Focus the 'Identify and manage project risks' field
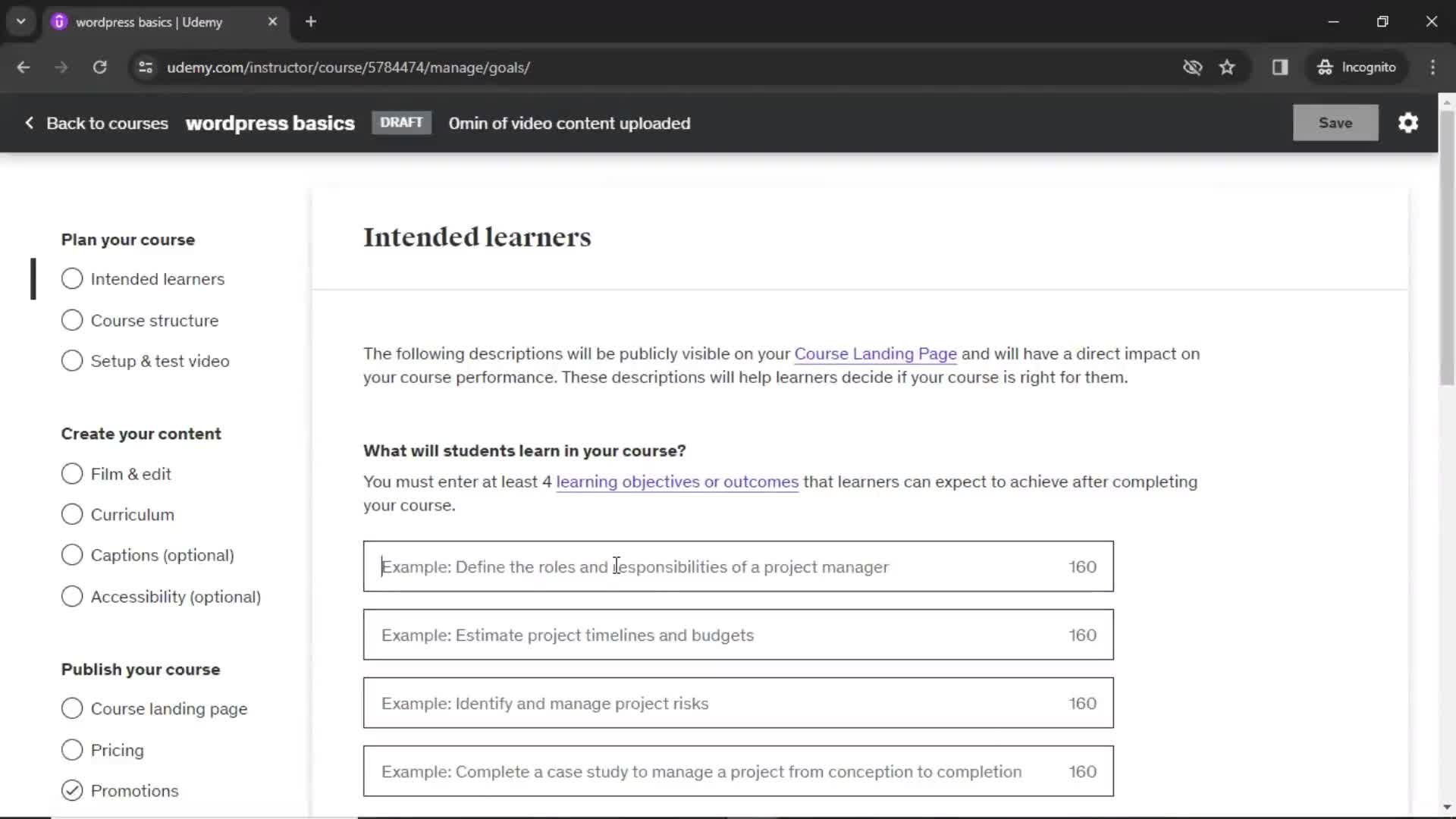Image resolution: width=1456 pixels, height=819 pixels. [x=738, y=703]
